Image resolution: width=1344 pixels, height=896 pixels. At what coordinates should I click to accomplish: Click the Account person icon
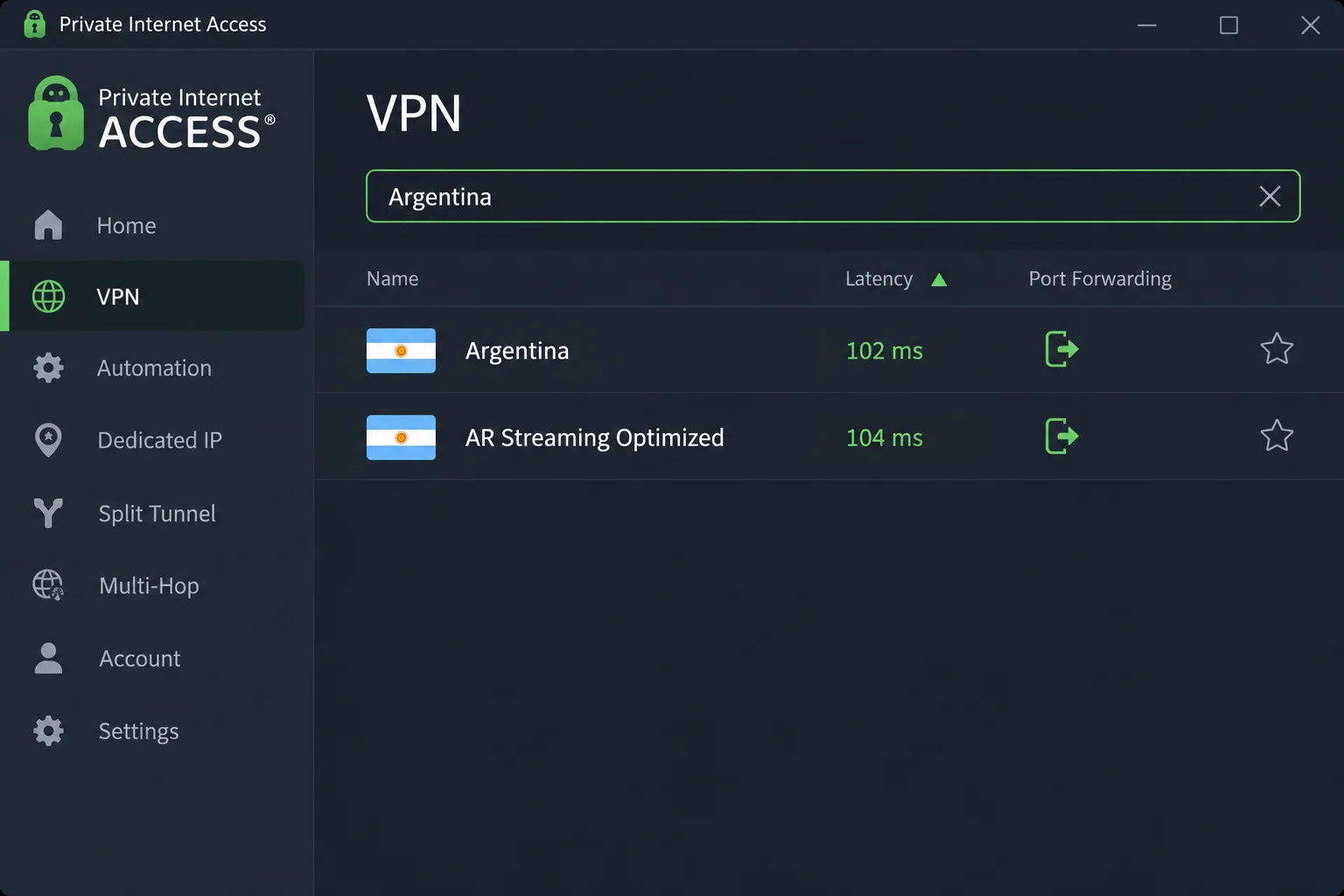point(48,658)
